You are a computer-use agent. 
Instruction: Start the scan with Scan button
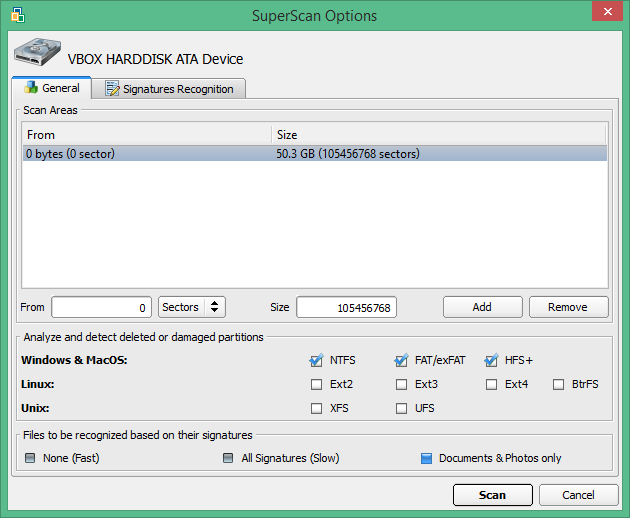click(492, 495)
